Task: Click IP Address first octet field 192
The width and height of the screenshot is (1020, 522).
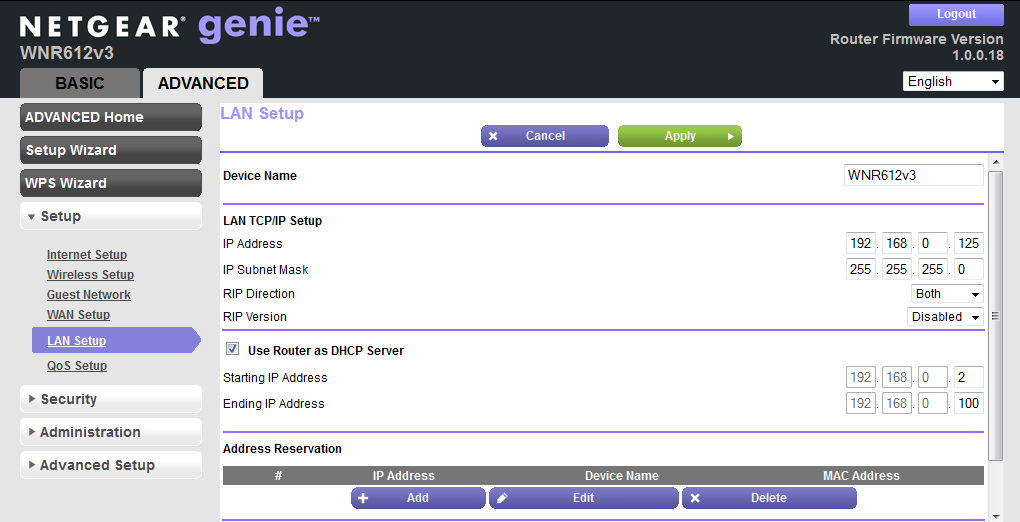Action: [x=861, y=243]
